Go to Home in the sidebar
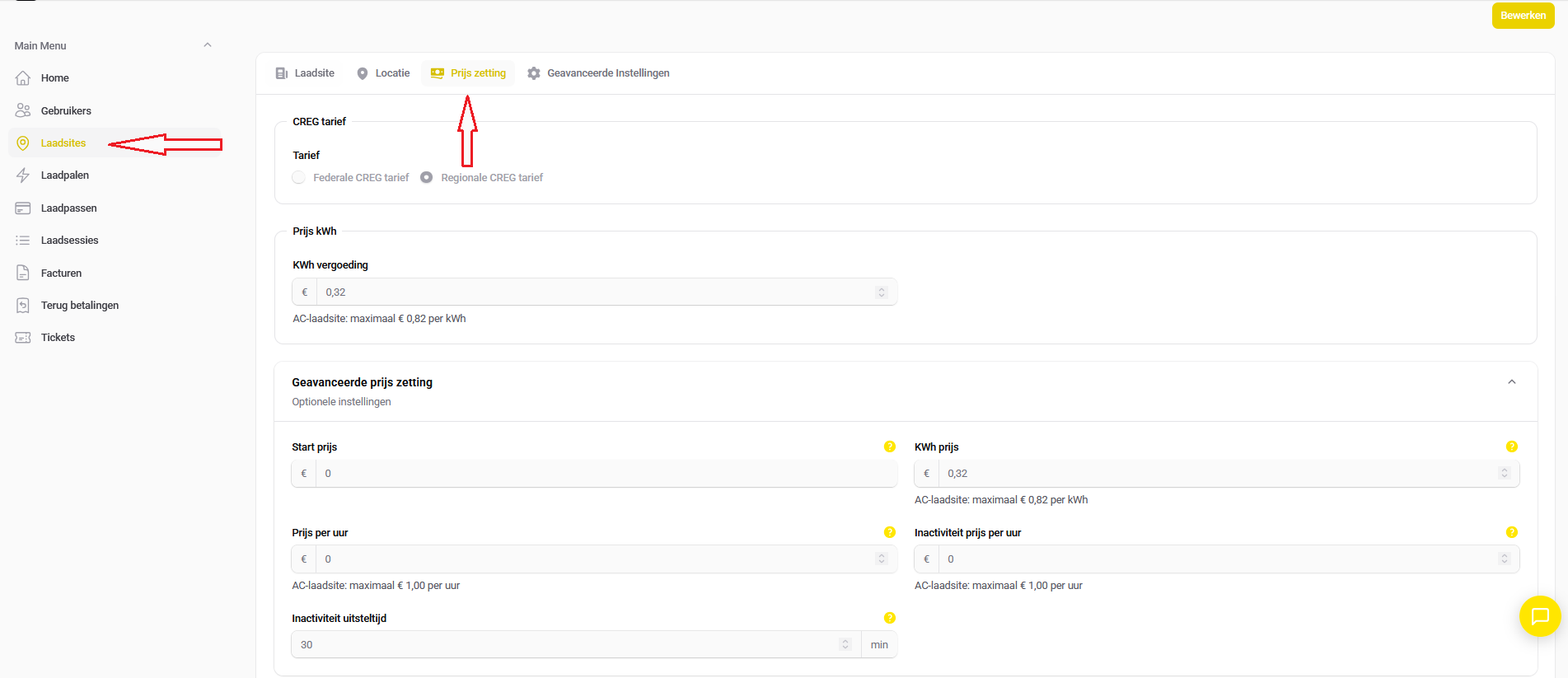1568x678 pixels. click(x=115, y=78)
